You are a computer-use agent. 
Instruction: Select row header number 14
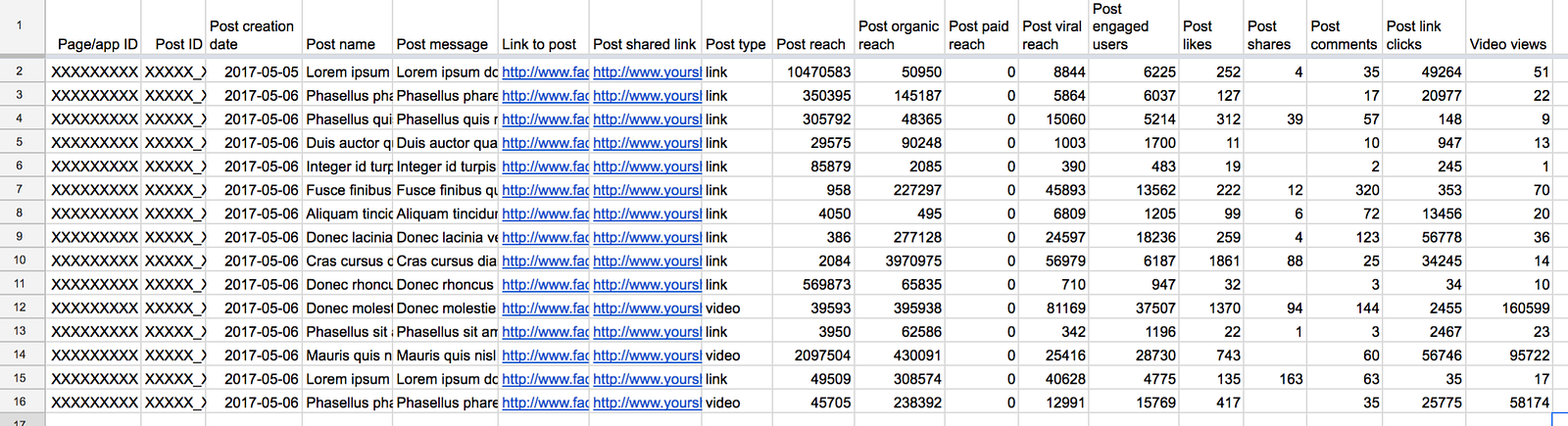(20, 355)
